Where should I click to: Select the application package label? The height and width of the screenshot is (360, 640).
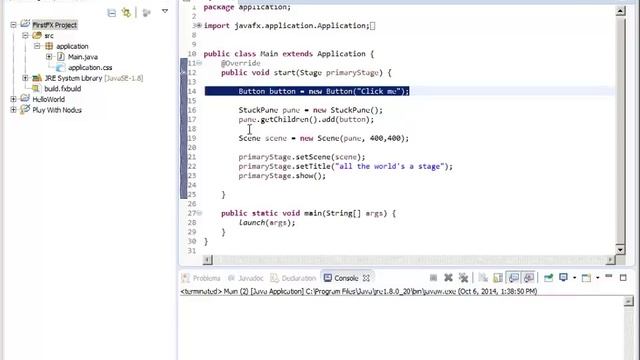point(72,46)
